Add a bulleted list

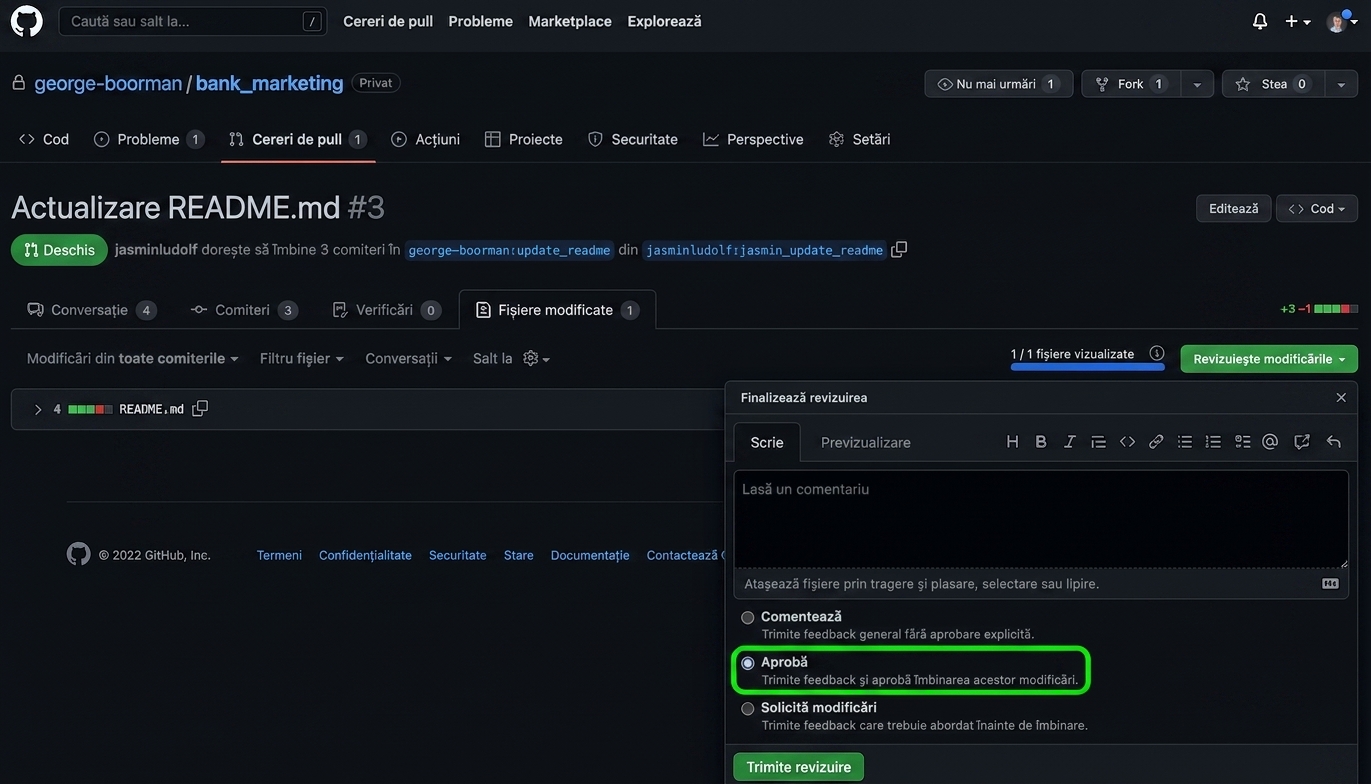click(1185, 442)
